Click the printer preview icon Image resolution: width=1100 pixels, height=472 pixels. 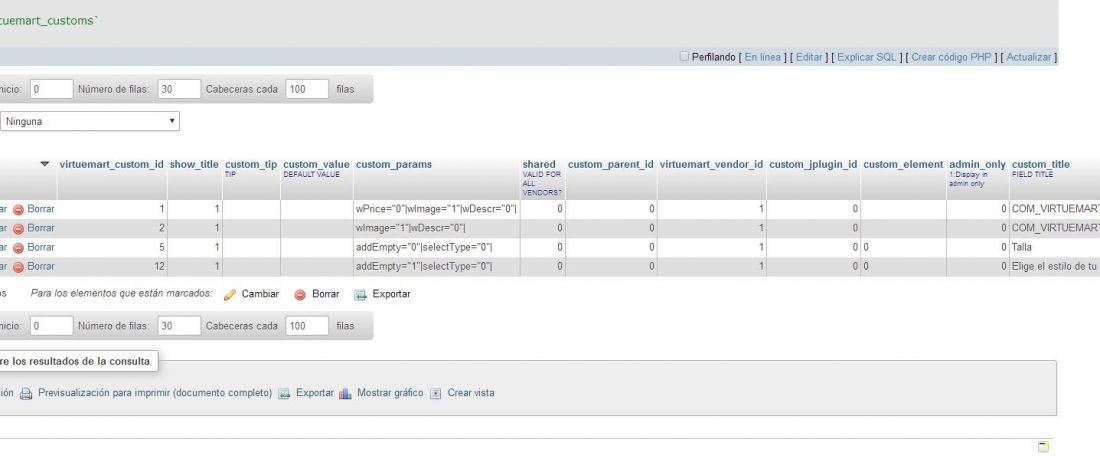click(x=26, y=393)
